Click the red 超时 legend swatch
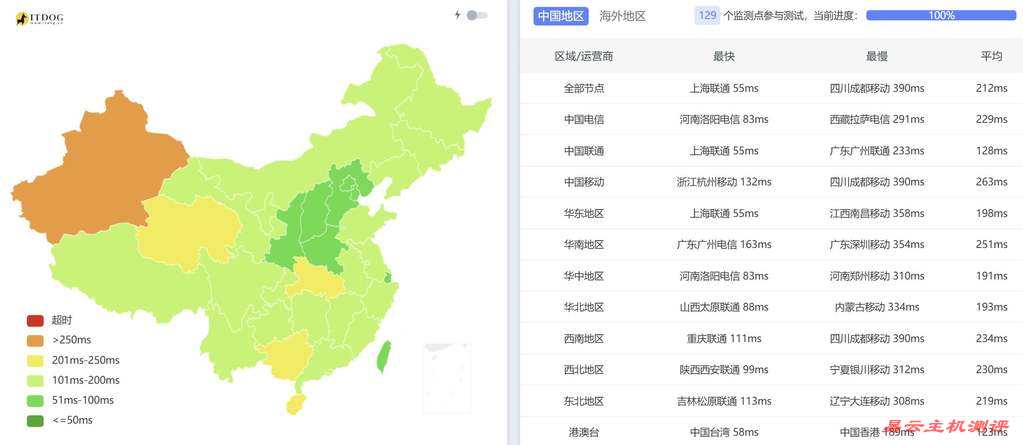This screenshot has width=1023, height=445. (35, 320)
